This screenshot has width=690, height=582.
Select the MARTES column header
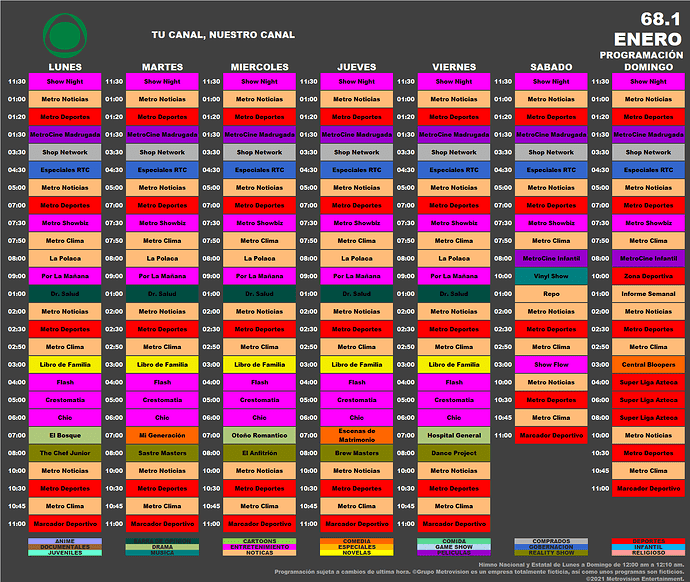click(162, 67)
